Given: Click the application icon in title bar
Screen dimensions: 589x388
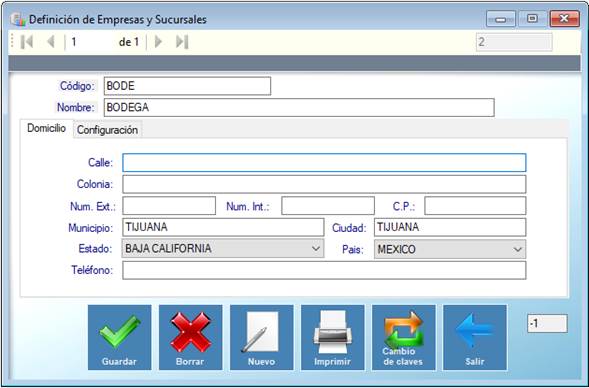Looking at the screenshot, I should pyautogui.click(x=18, y=19).
